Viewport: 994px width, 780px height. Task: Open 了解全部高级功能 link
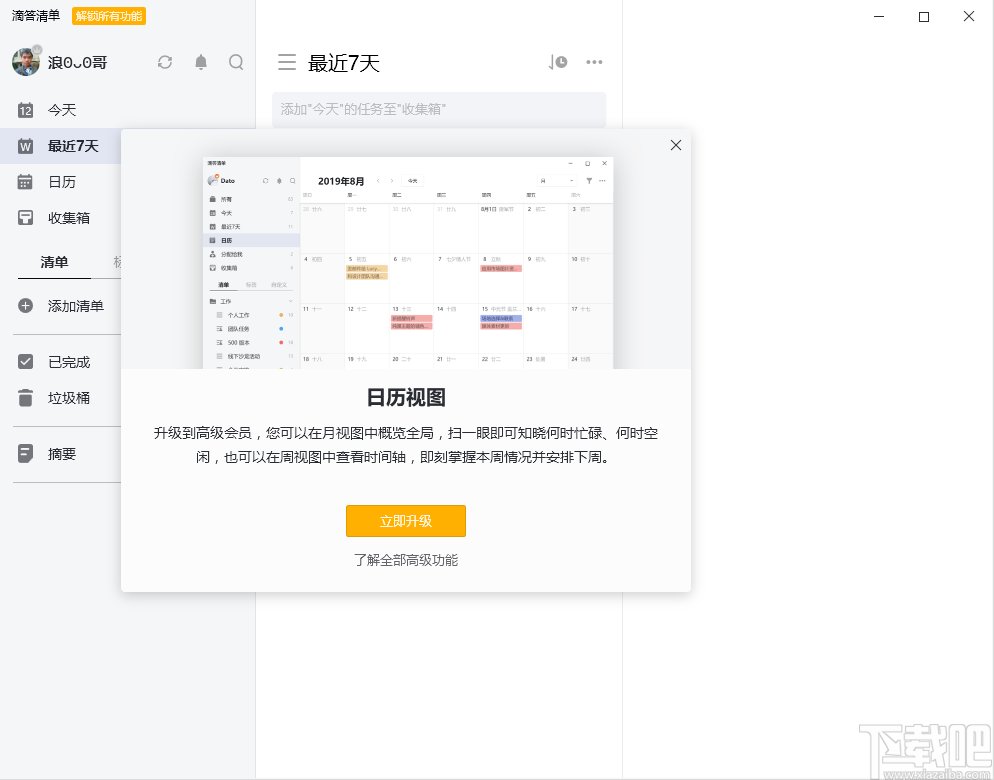click(x=405, y=560)
